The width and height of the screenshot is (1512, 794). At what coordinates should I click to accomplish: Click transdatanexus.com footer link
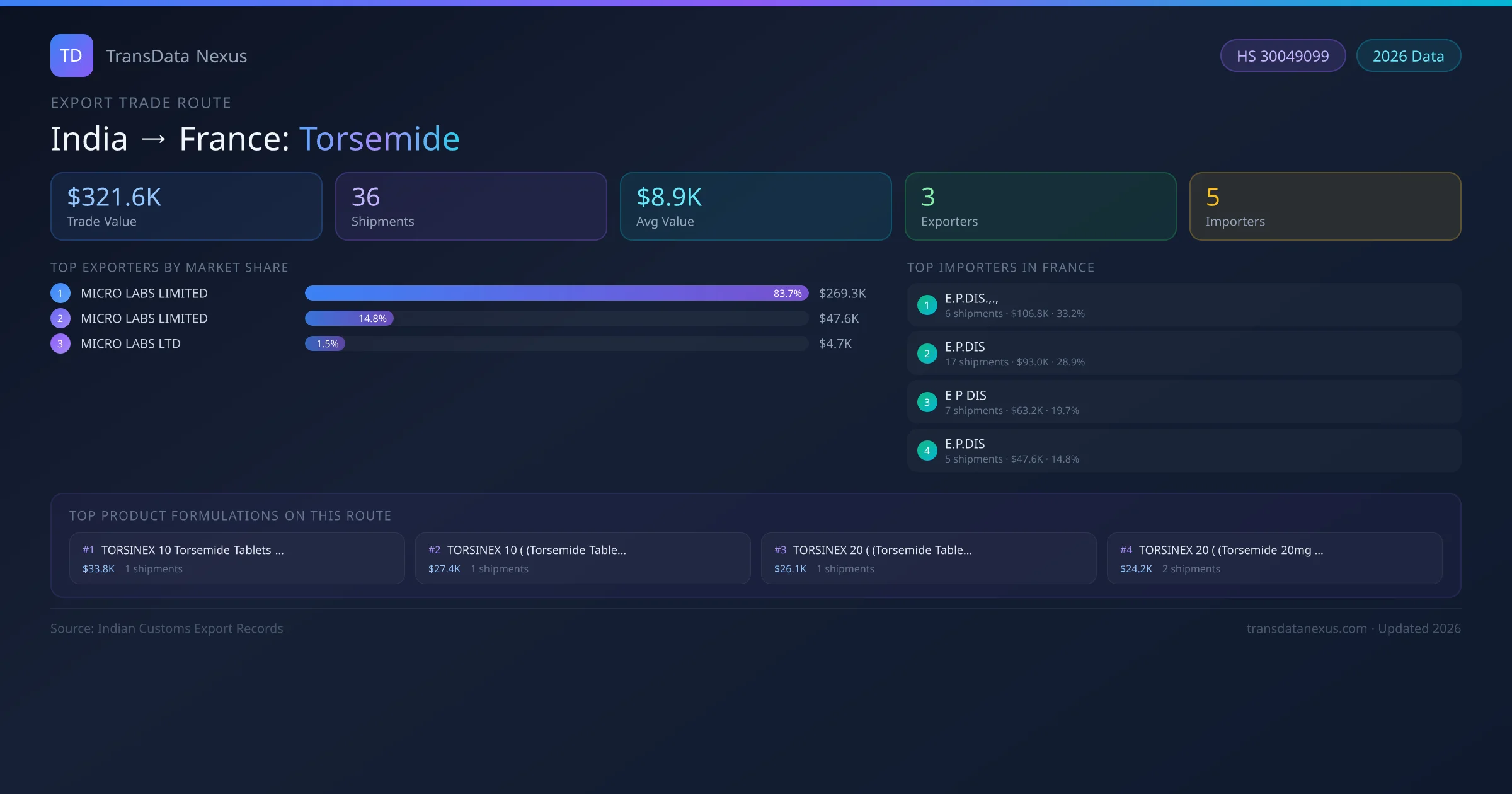click(1307, 628)
